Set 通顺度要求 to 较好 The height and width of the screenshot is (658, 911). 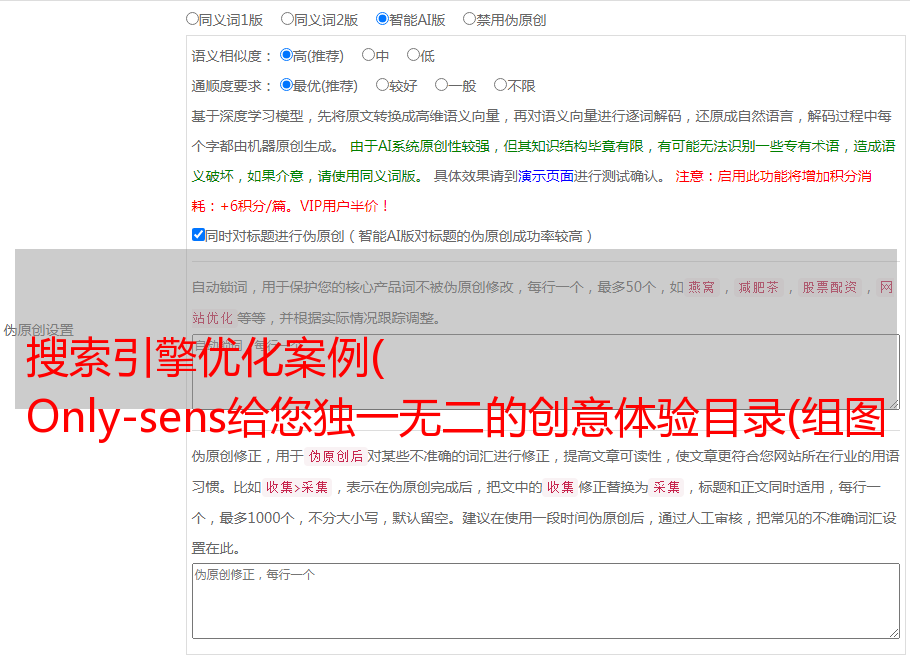point(382,85)
